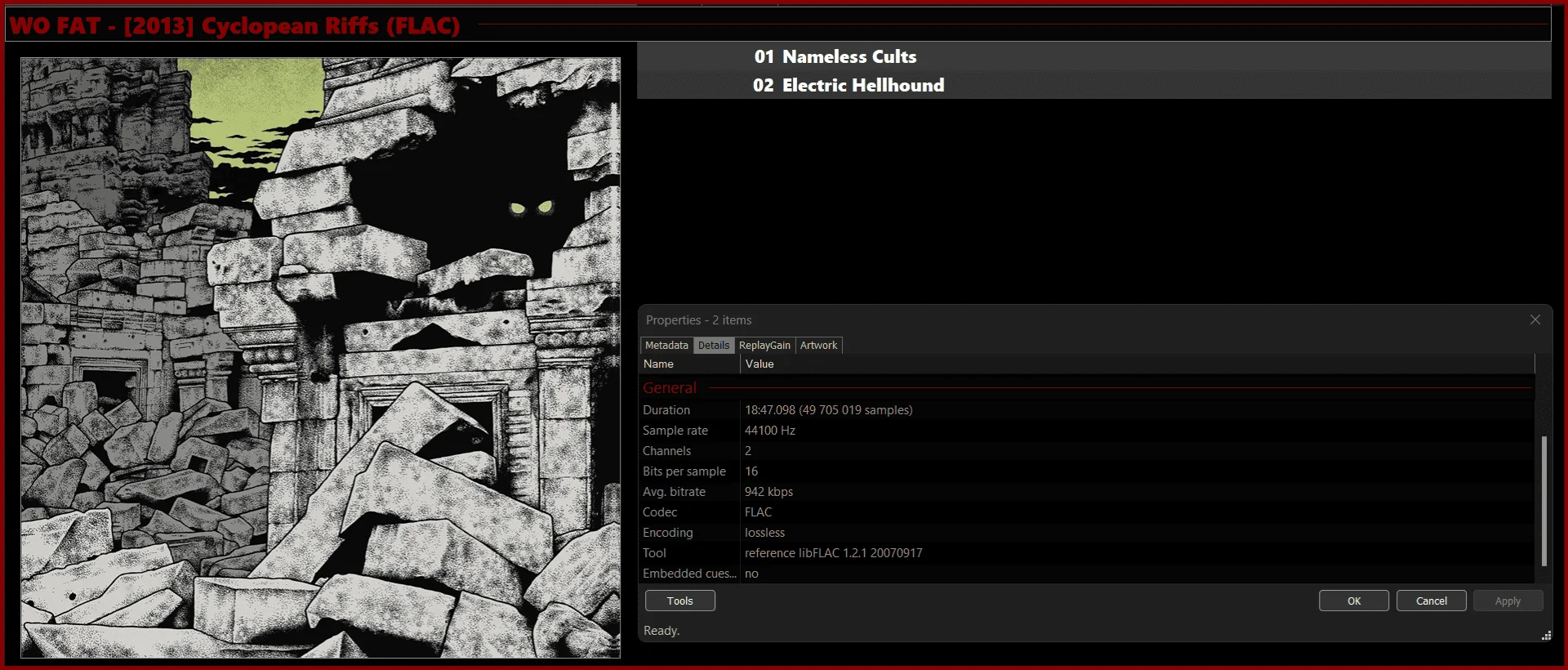Select the Tool row
Screen dimensions: 1568x670
(x=1088, y=553)
